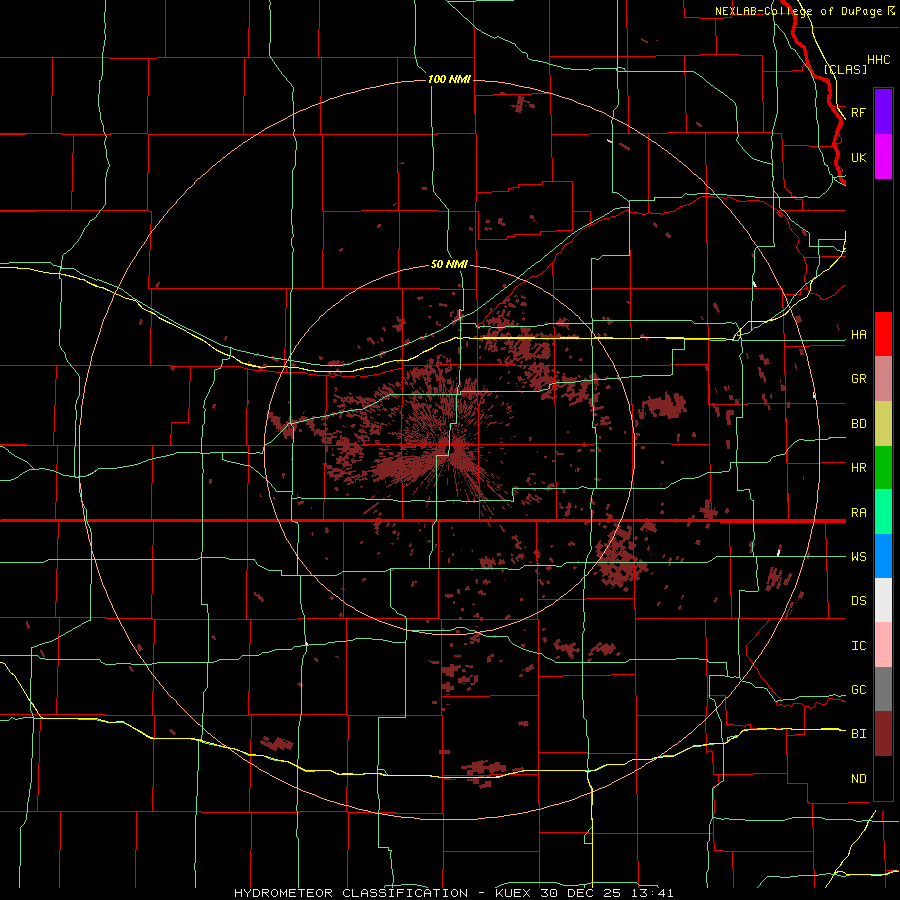
Task: Pick the green HR legend swatch
Action: 883,468
